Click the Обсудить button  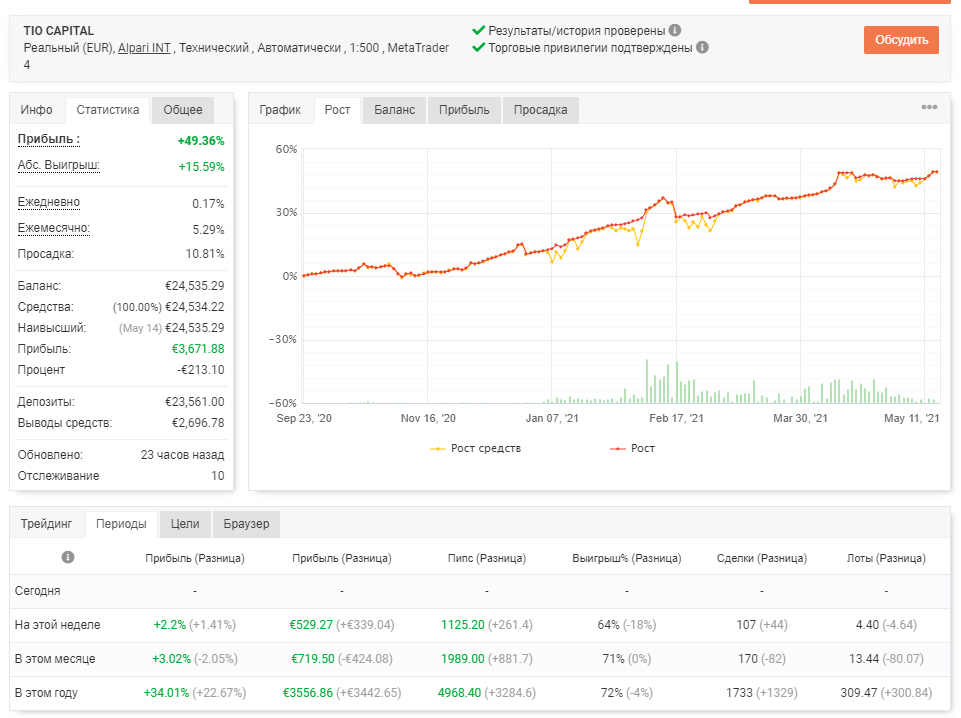tap(901, 40)
